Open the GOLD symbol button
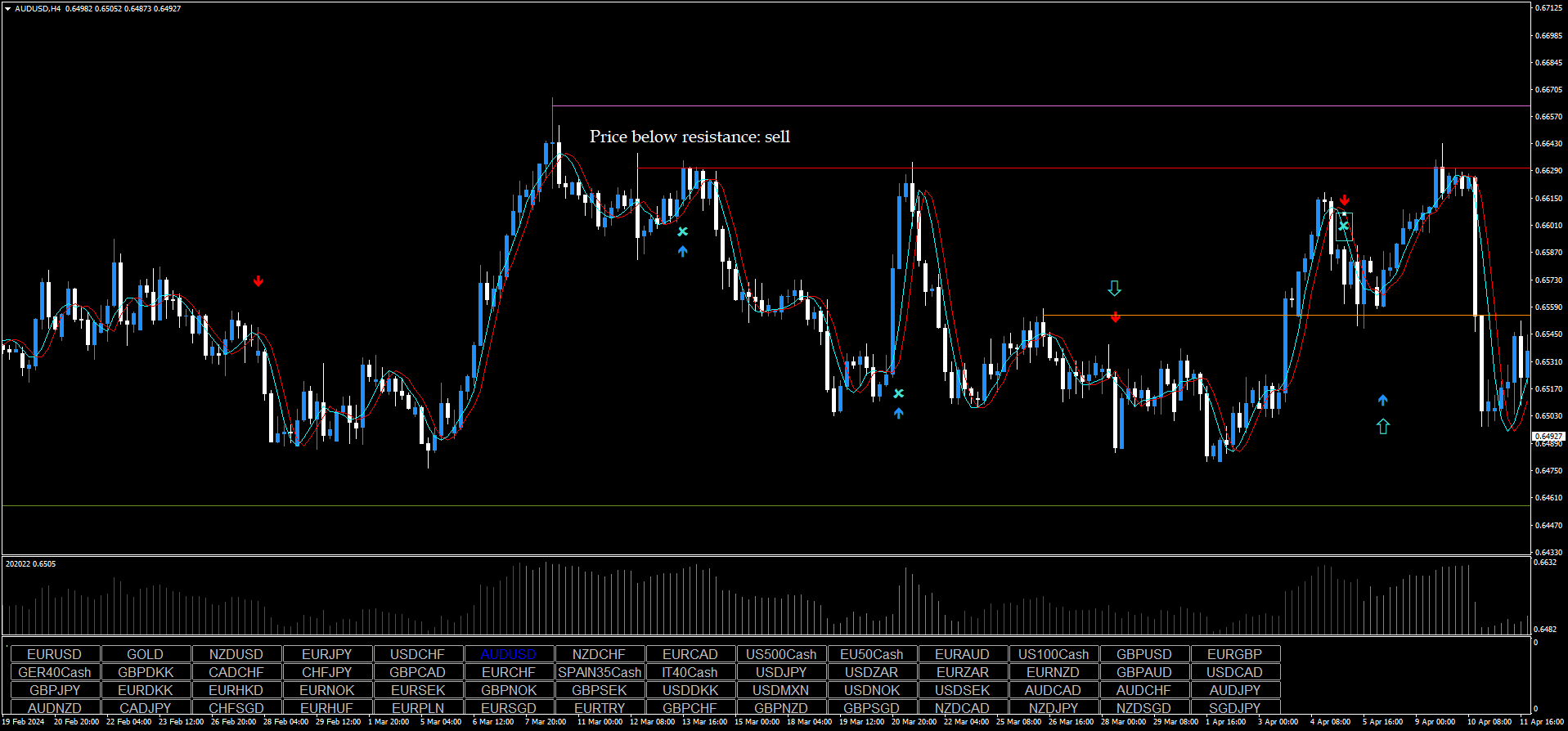The width and height of the screenshot is (1568, 731). coord(146,654)
